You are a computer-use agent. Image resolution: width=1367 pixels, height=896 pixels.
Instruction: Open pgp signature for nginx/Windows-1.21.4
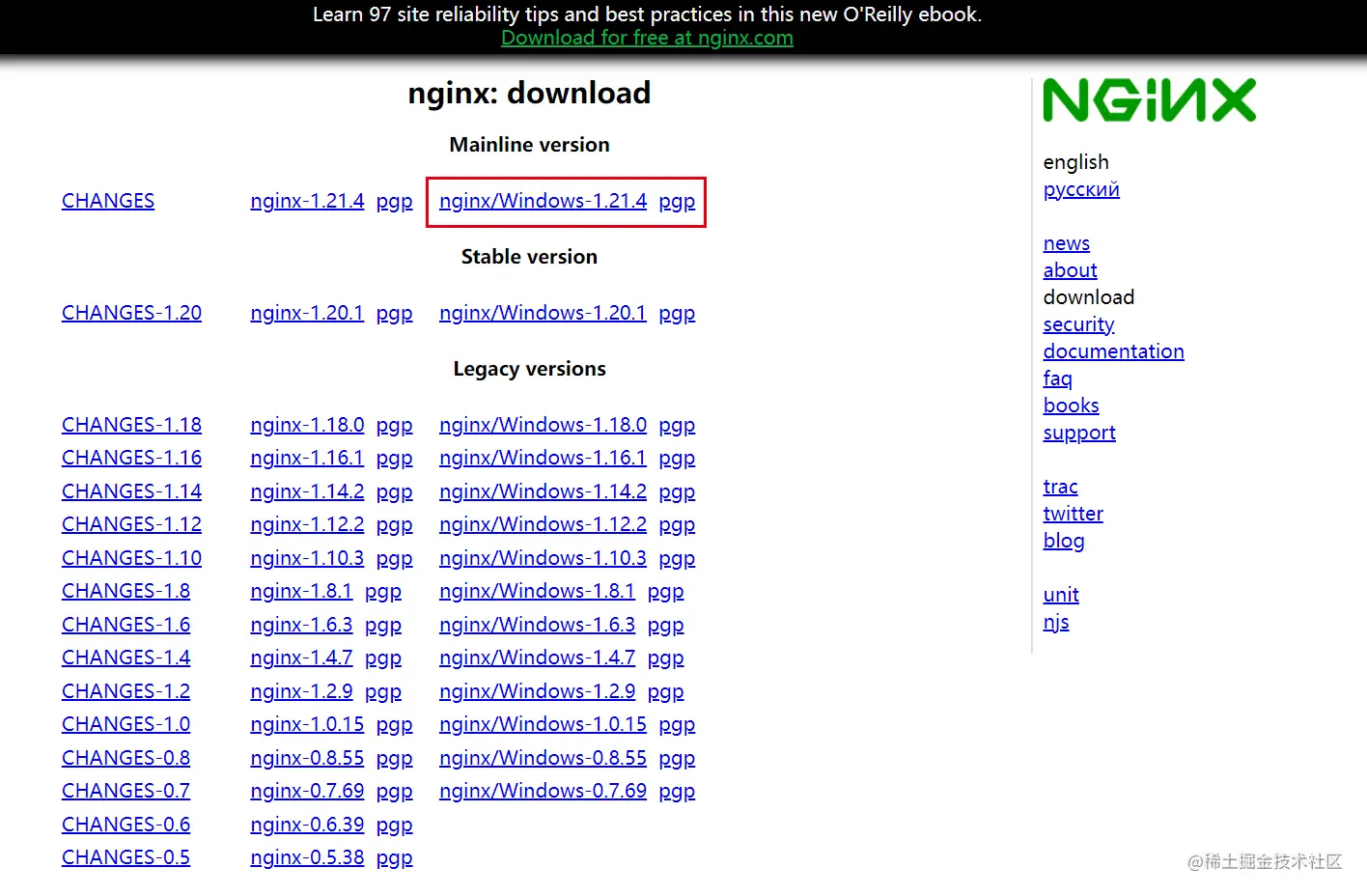point(677,202)
